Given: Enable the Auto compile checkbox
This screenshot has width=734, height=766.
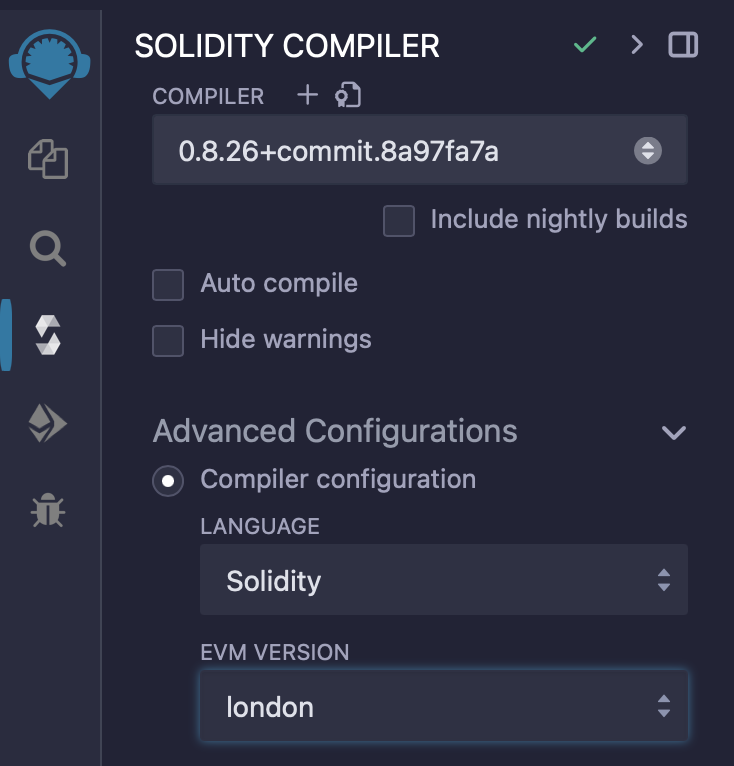Looking at the screenshot, I should coord(168,284).
